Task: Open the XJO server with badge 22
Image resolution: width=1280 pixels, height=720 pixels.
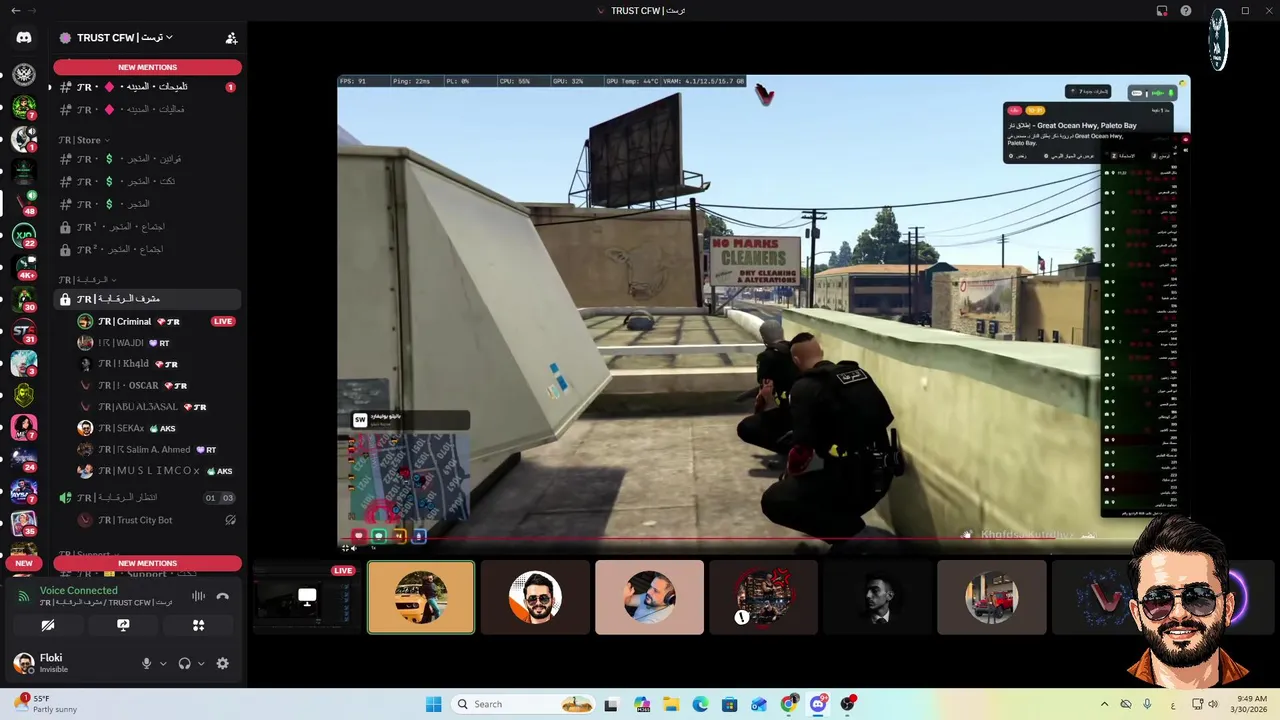Action: [24, 235]
